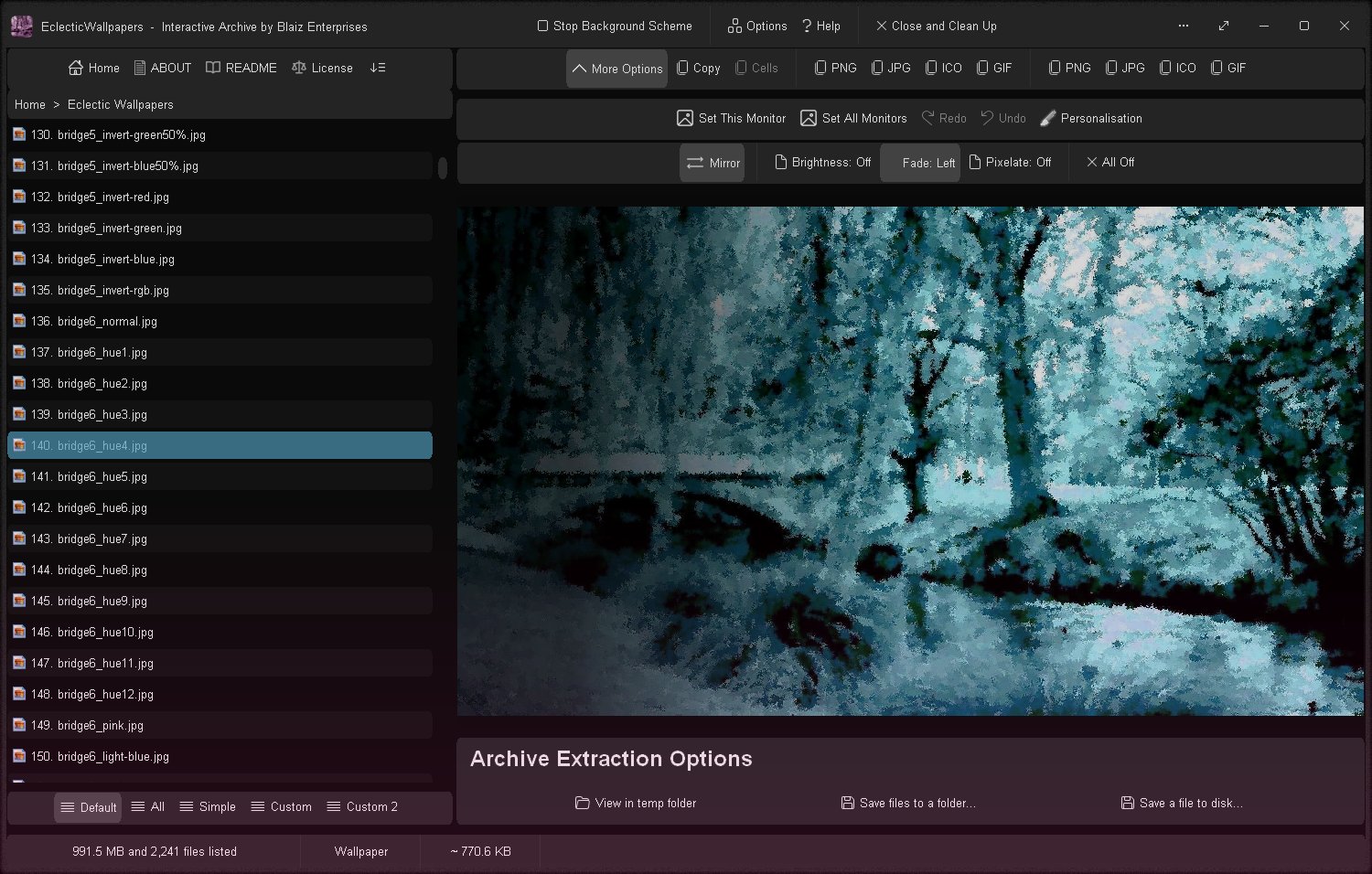
Task: Toggle full screen with diagonal arrows icon
Action: 1224,26
